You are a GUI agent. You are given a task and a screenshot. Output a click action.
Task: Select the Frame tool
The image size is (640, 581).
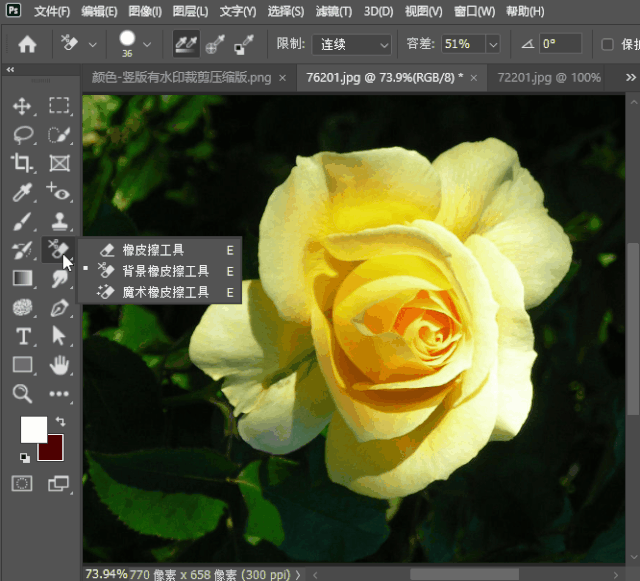tap(59, 163)
